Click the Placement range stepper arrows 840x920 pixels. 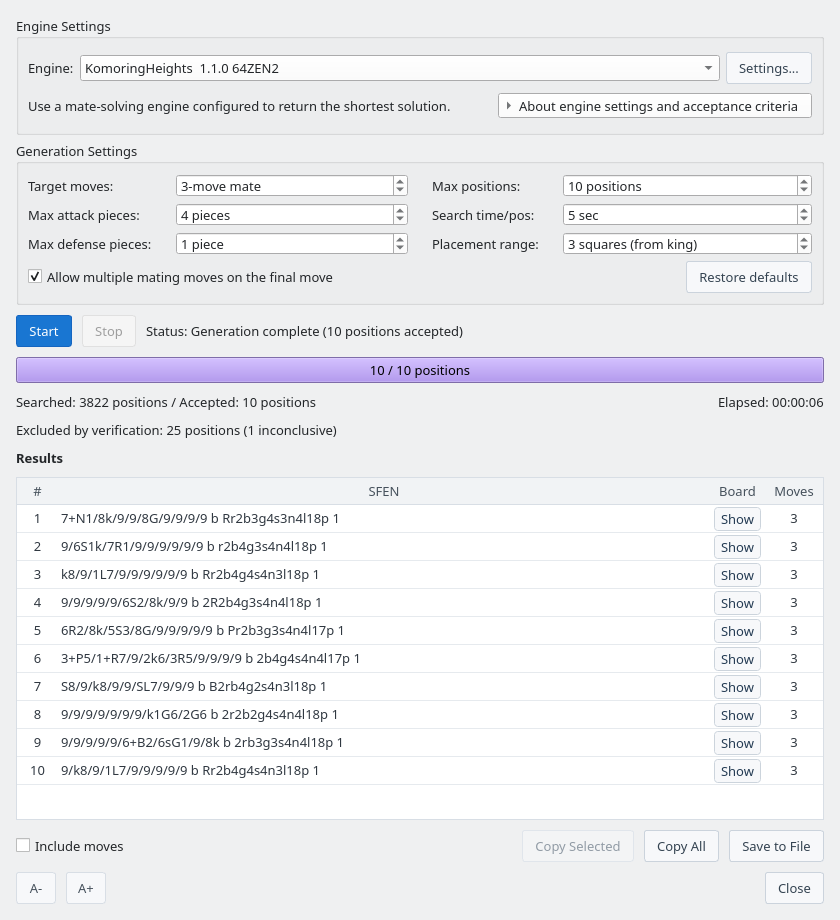coord(804,243)
